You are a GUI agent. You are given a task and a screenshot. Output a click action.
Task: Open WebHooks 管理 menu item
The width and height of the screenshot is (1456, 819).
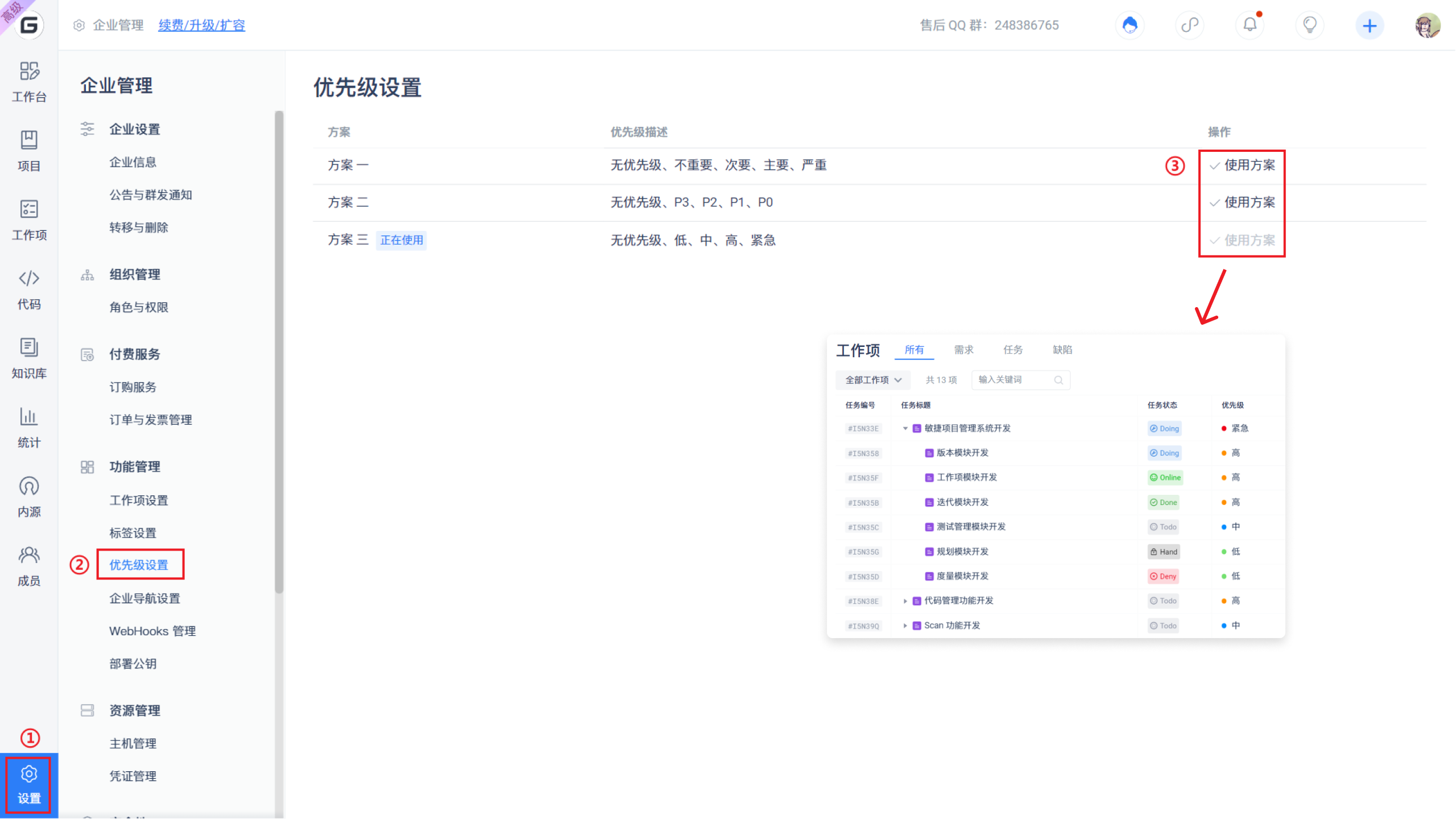[152, 631]
